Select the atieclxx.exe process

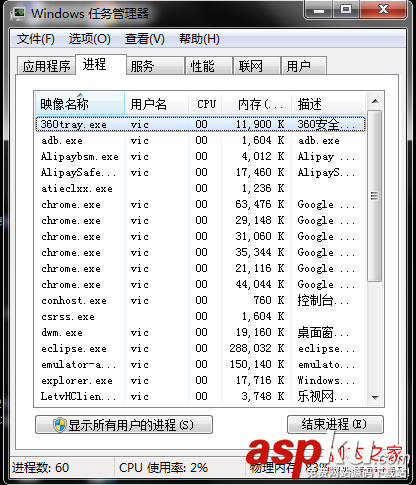click(200, 188)
